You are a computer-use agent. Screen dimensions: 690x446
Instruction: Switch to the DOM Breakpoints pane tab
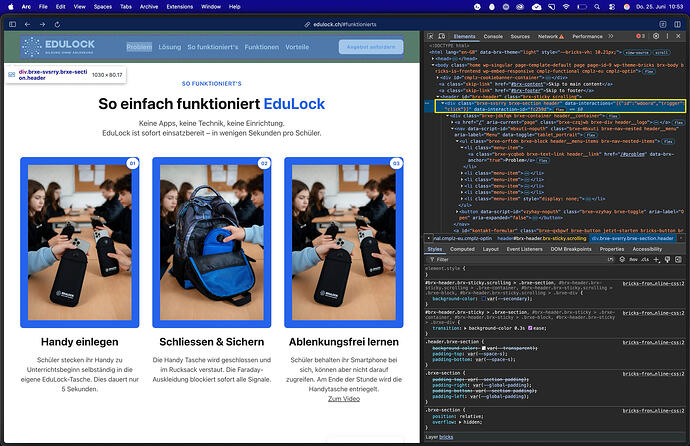point(571,249)
